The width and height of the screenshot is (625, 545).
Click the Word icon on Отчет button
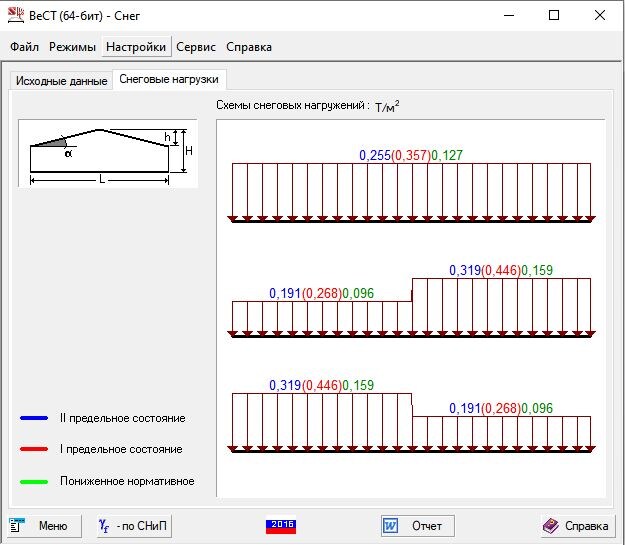390,526
